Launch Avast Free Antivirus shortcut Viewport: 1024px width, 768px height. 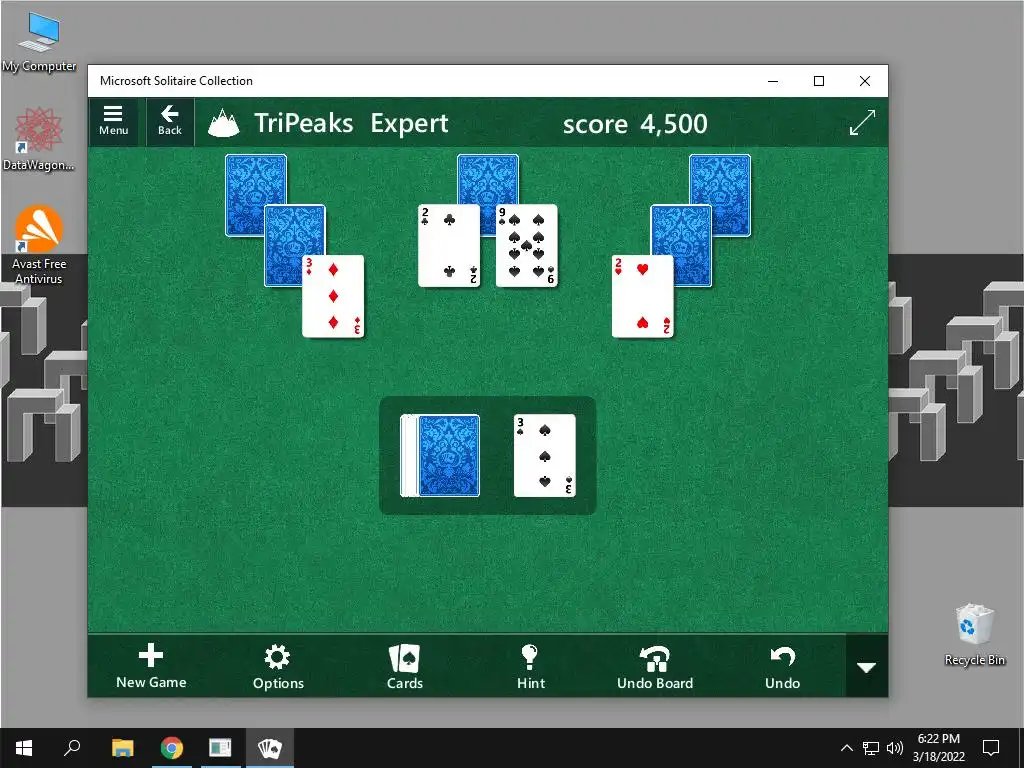pos(39,246)
